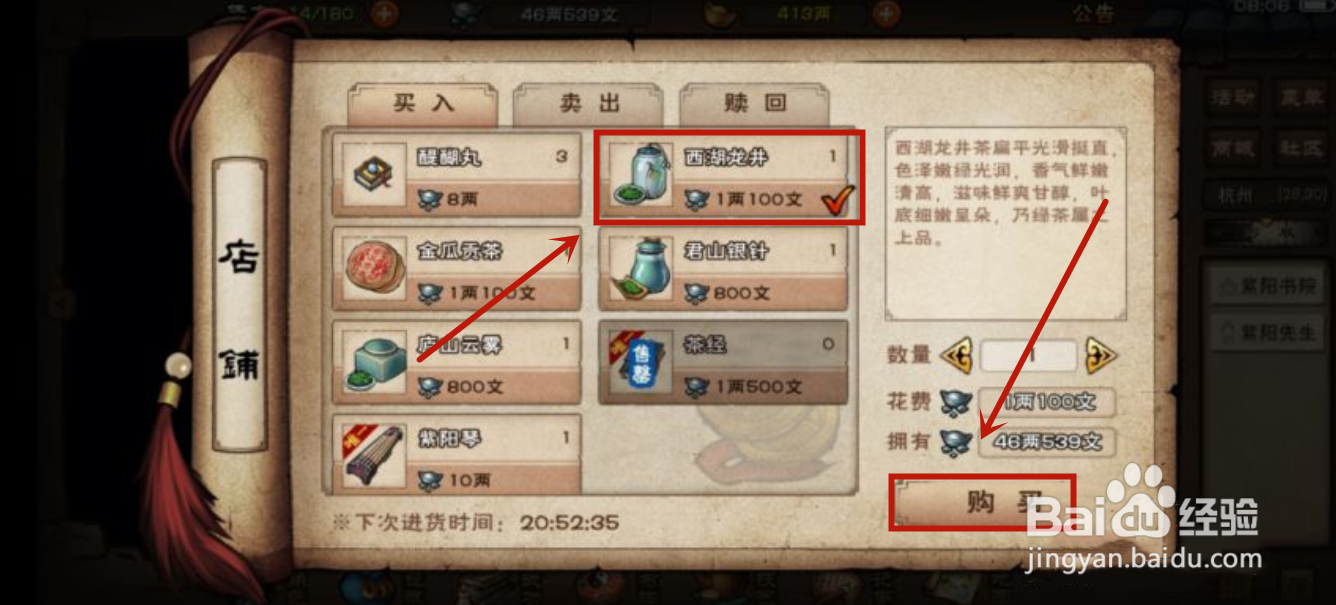Screen dimensions: 1336x605
Task: Tap the plus icon beside 413两
Action: coord(885,14)
